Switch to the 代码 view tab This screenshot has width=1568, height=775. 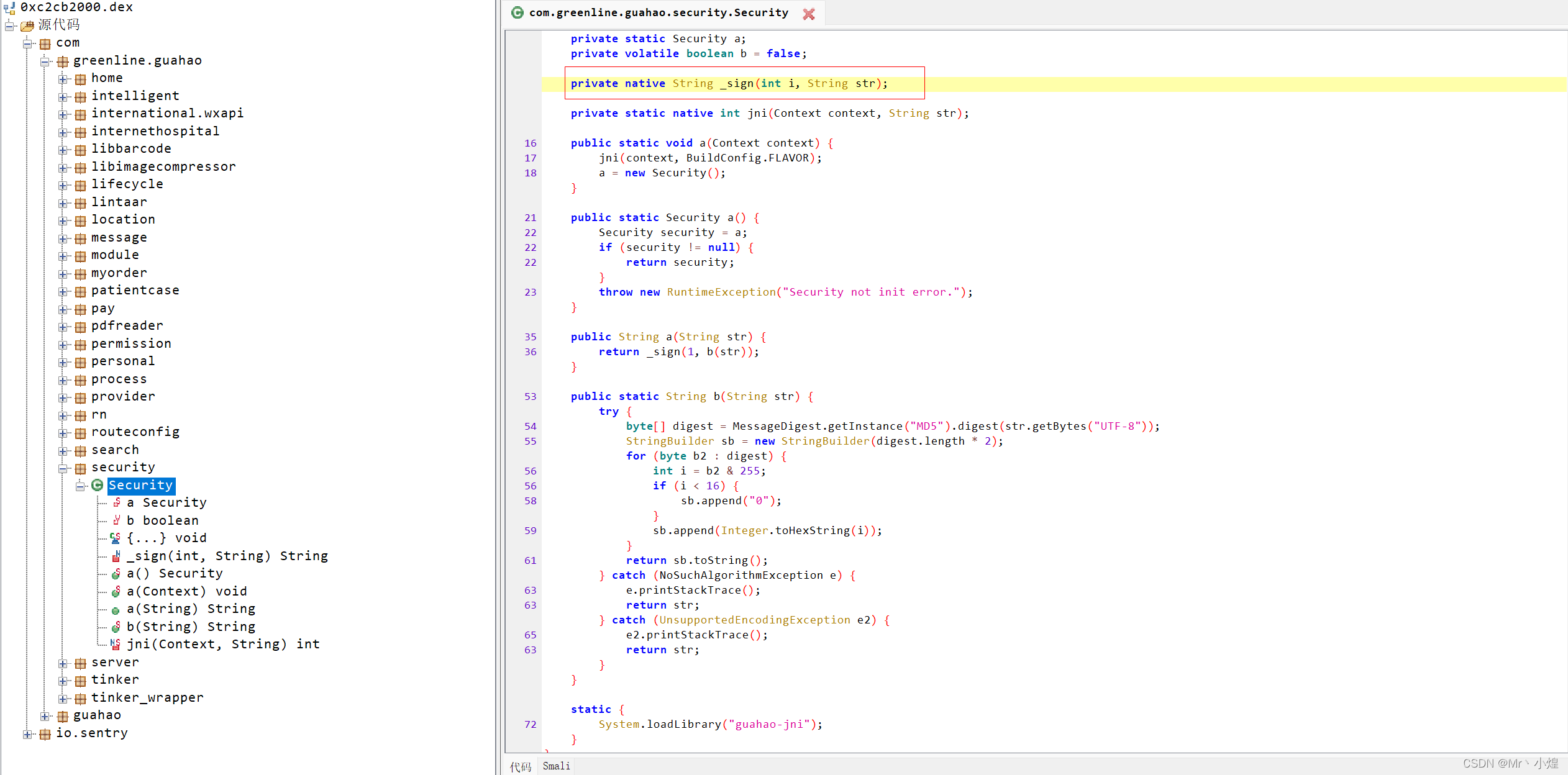coord(521,766)
